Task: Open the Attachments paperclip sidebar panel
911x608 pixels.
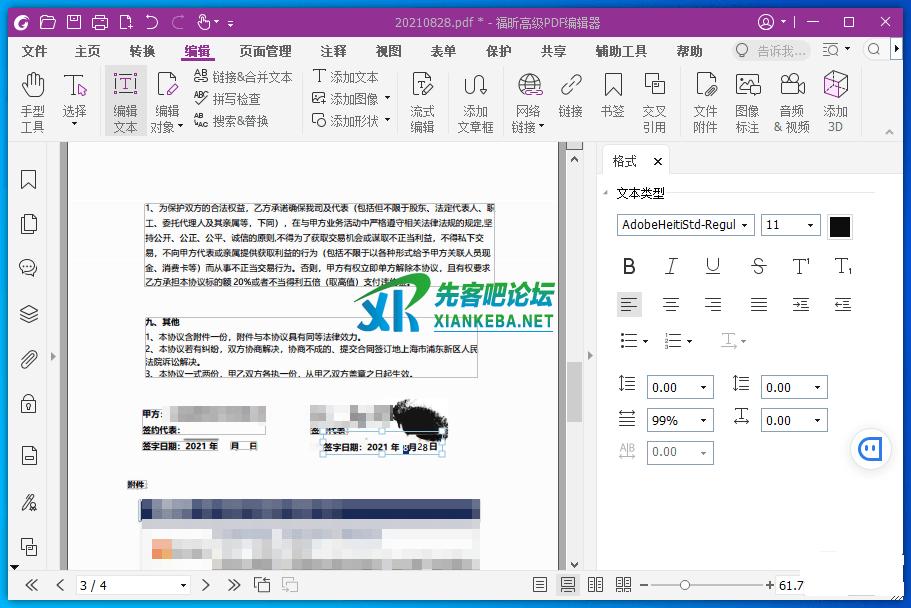Action: tap(29, 359)
